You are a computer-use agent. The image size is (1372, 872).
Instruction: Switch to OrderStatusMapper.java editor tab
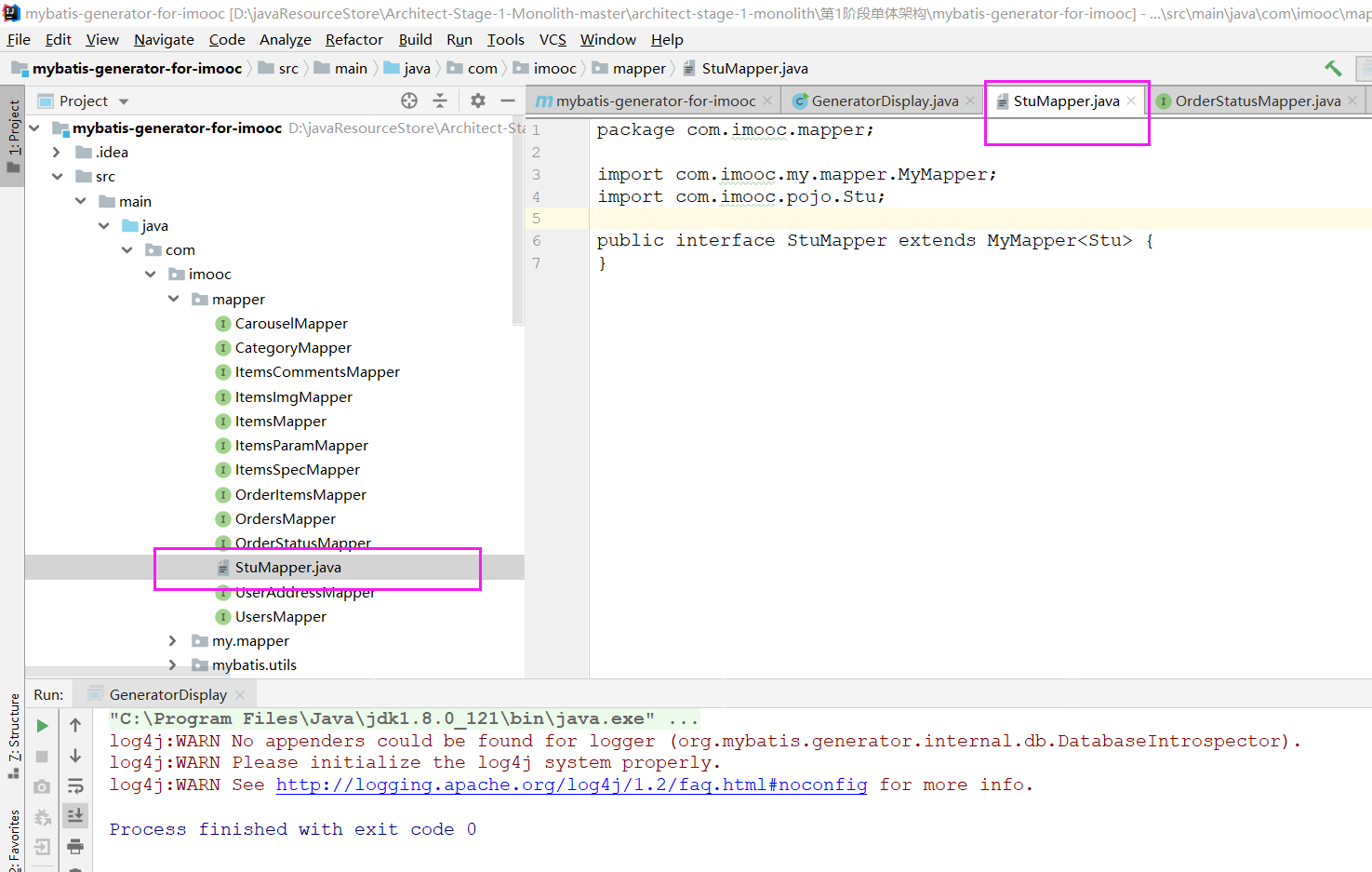coord(1258,101)
